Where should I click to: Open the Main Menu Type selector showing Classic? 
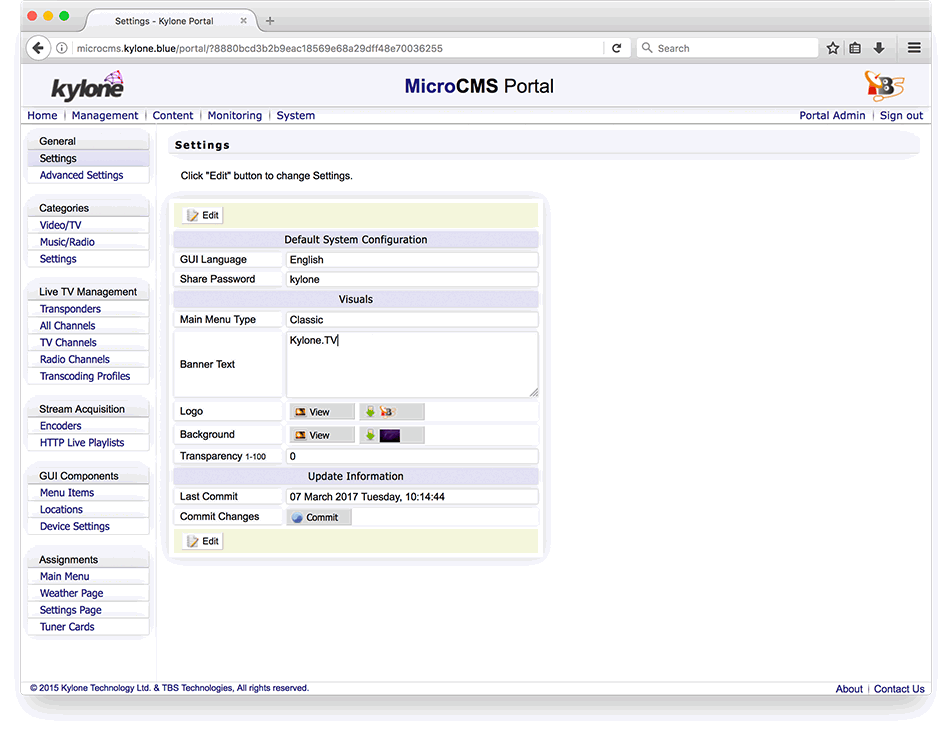coord(412,318)
